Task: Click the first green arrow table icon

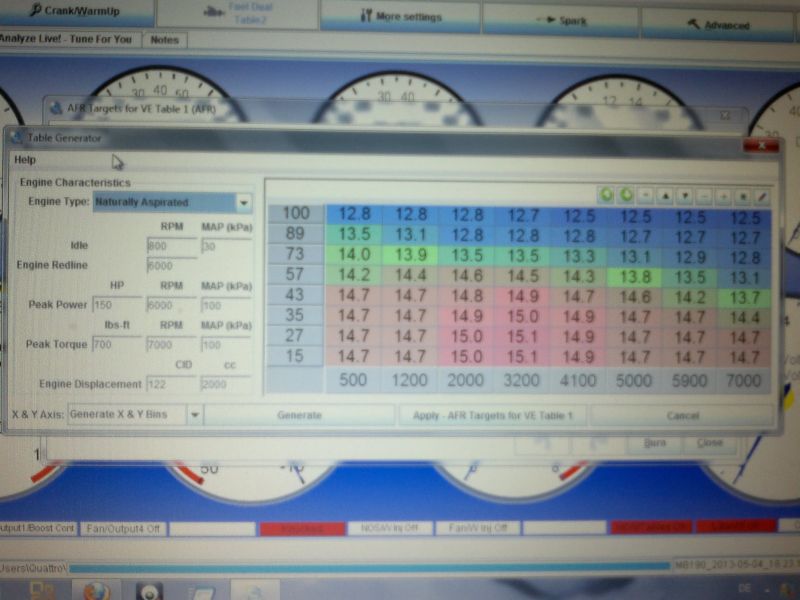Action: tap(606, 195)
